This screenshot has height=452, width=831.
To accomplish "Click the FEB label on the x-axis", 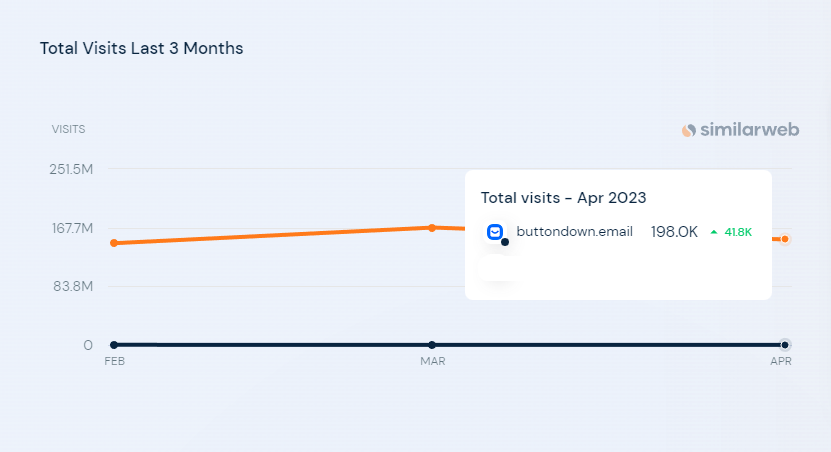I will (114, 361).
